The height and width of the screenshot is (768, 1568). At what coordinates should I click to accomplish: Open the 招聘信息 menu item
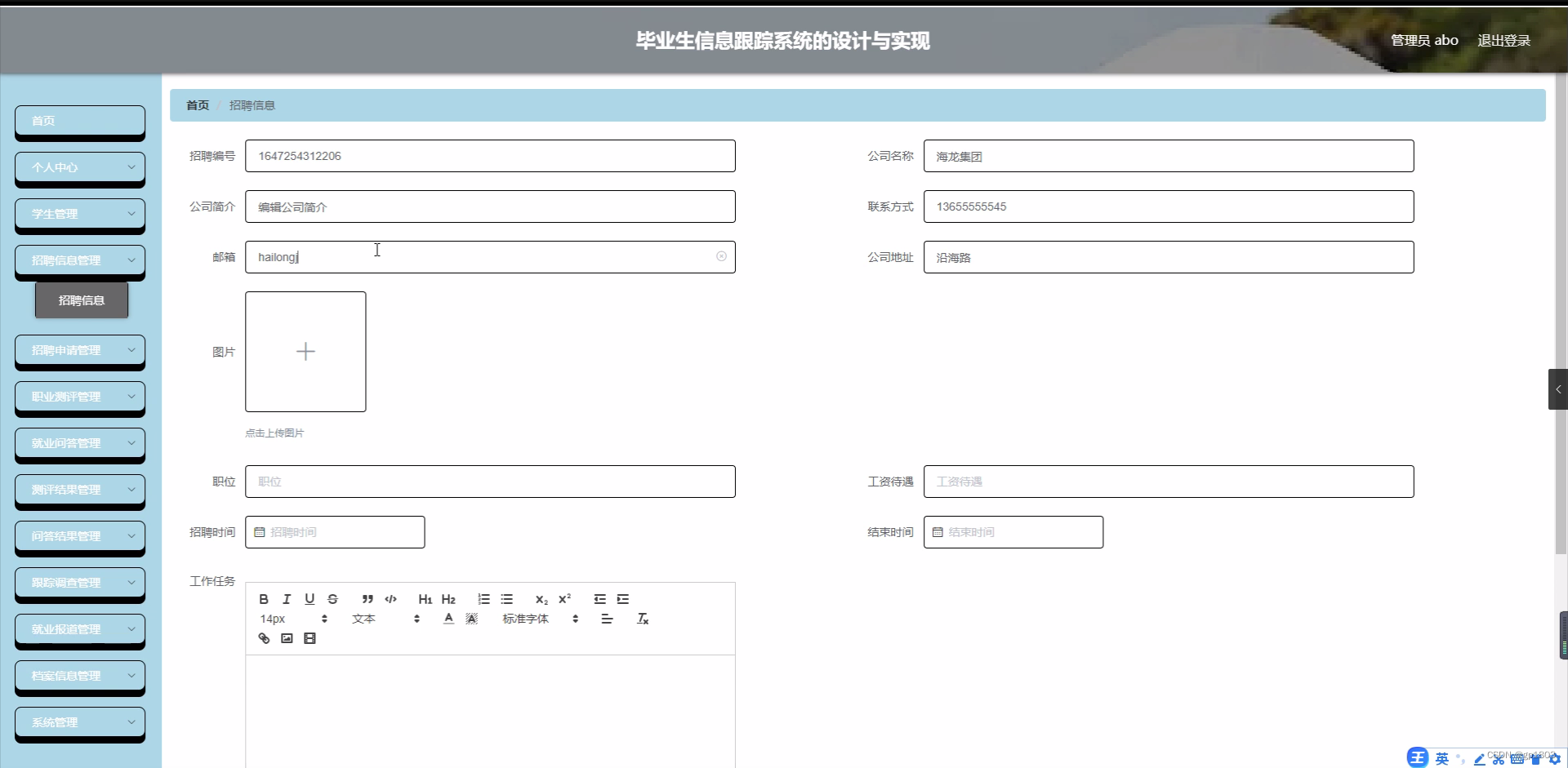point(82,300)
